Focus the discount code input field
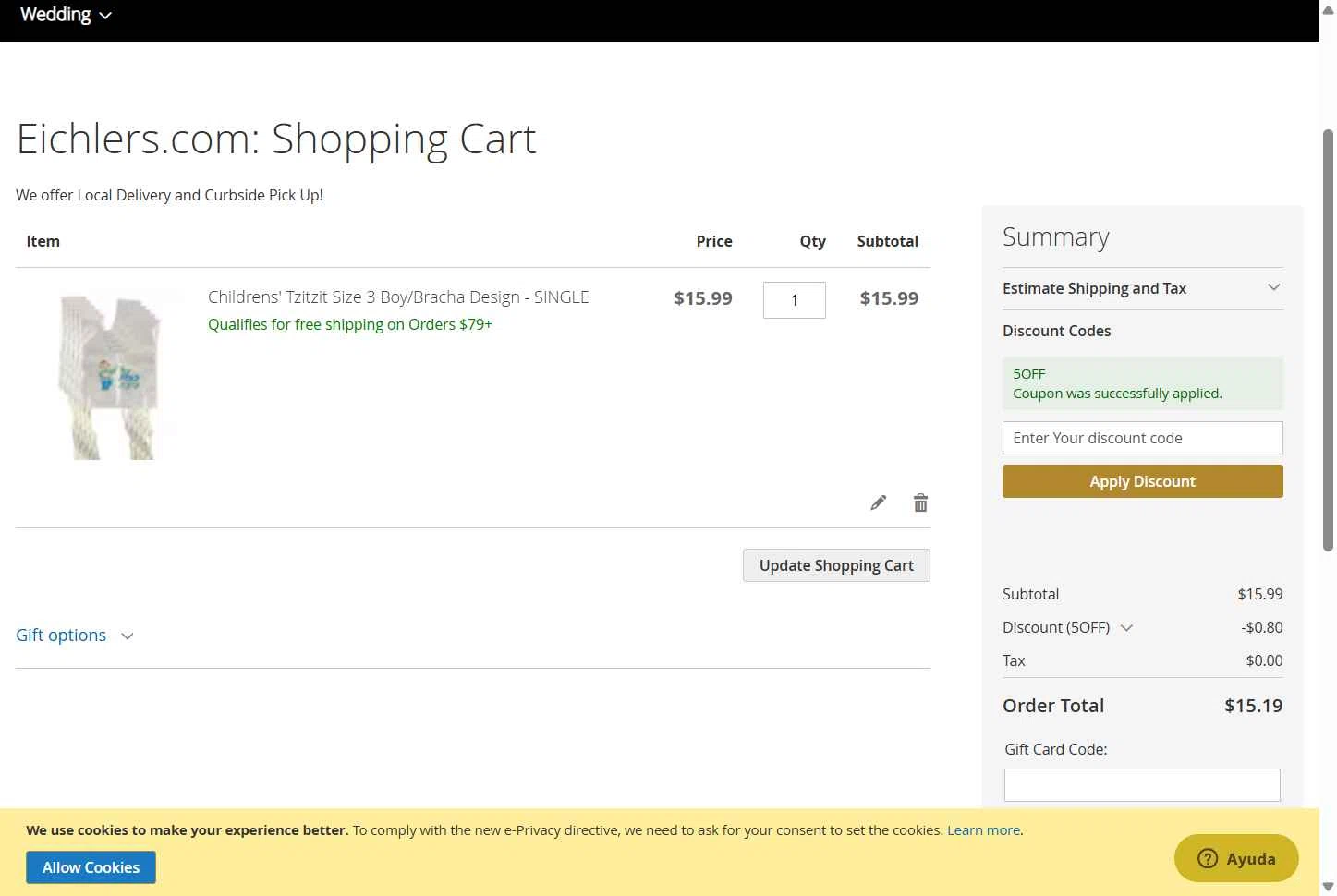This screenshot has height=896, width=1337. pos(1142,438)
